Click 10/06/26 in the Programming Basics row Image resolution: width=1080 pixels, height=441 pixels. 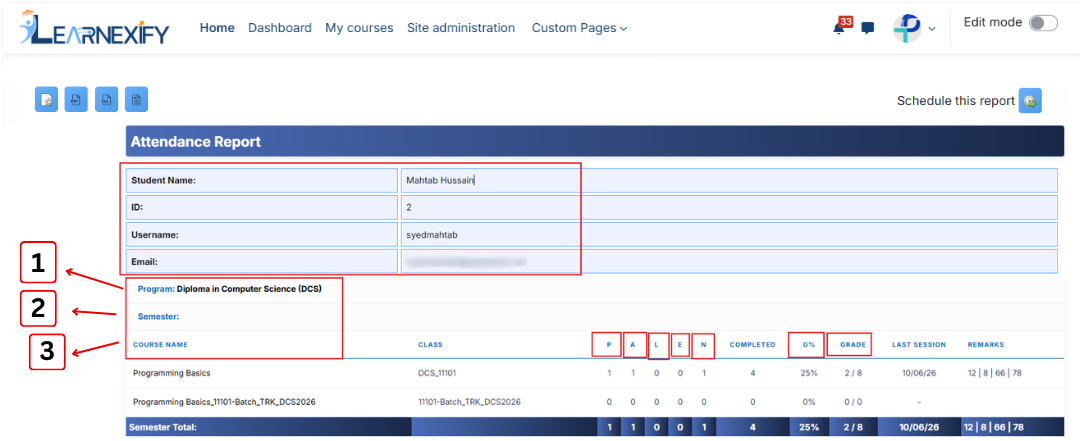919,373
